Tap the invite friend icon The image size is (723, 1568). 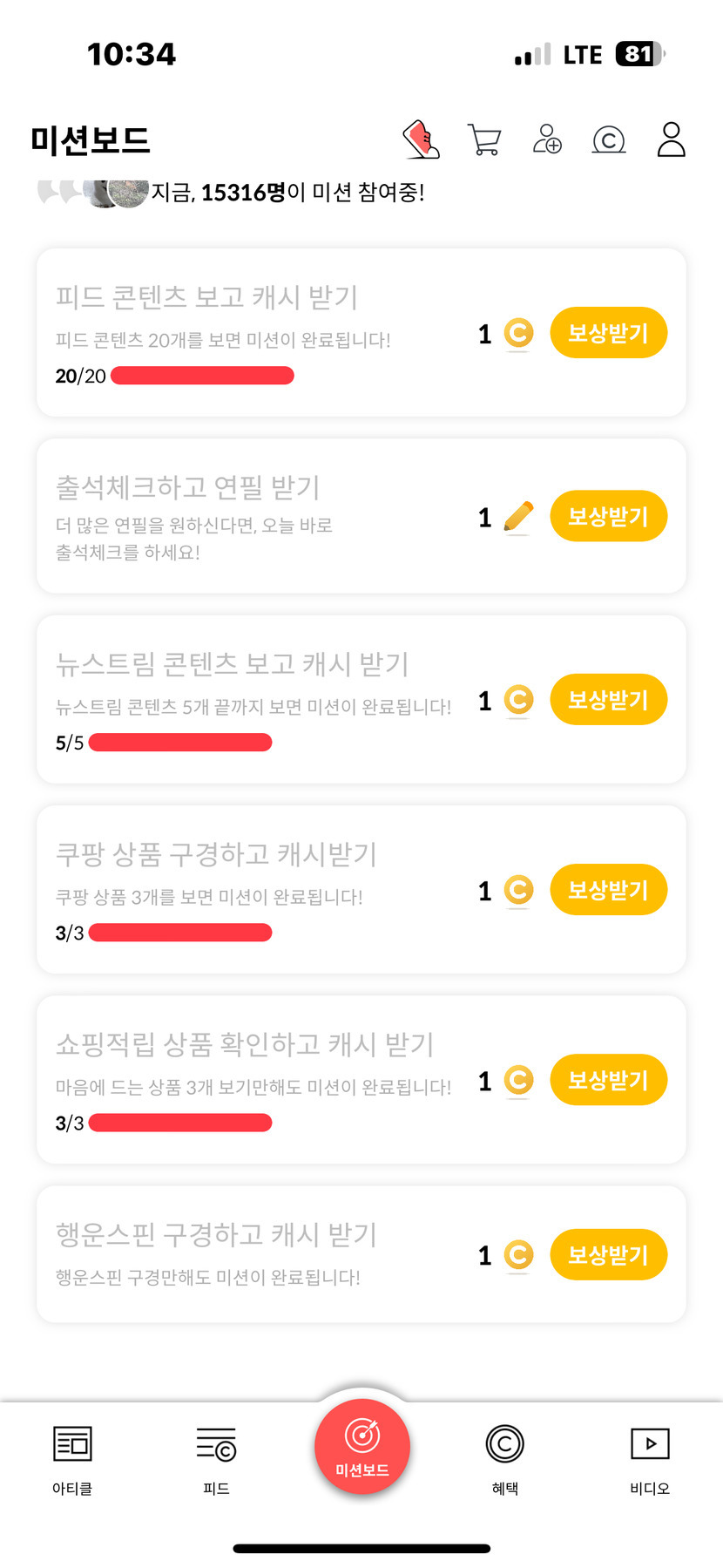(x=547, y=139)
